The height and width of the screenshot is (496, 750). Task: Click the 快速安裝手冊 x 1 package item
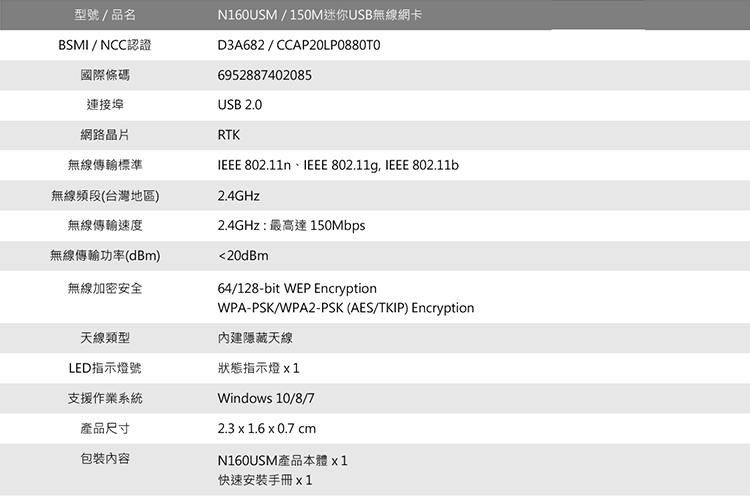coord(265,480)
